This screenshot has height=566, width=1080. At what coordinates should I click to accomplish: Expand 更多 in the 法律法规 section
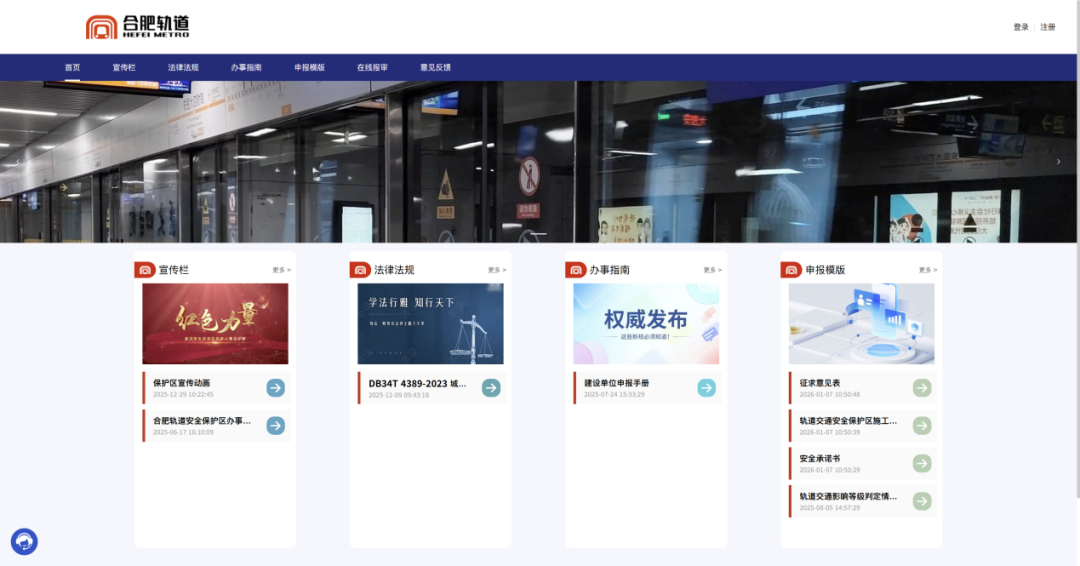(x=497, y=270)
